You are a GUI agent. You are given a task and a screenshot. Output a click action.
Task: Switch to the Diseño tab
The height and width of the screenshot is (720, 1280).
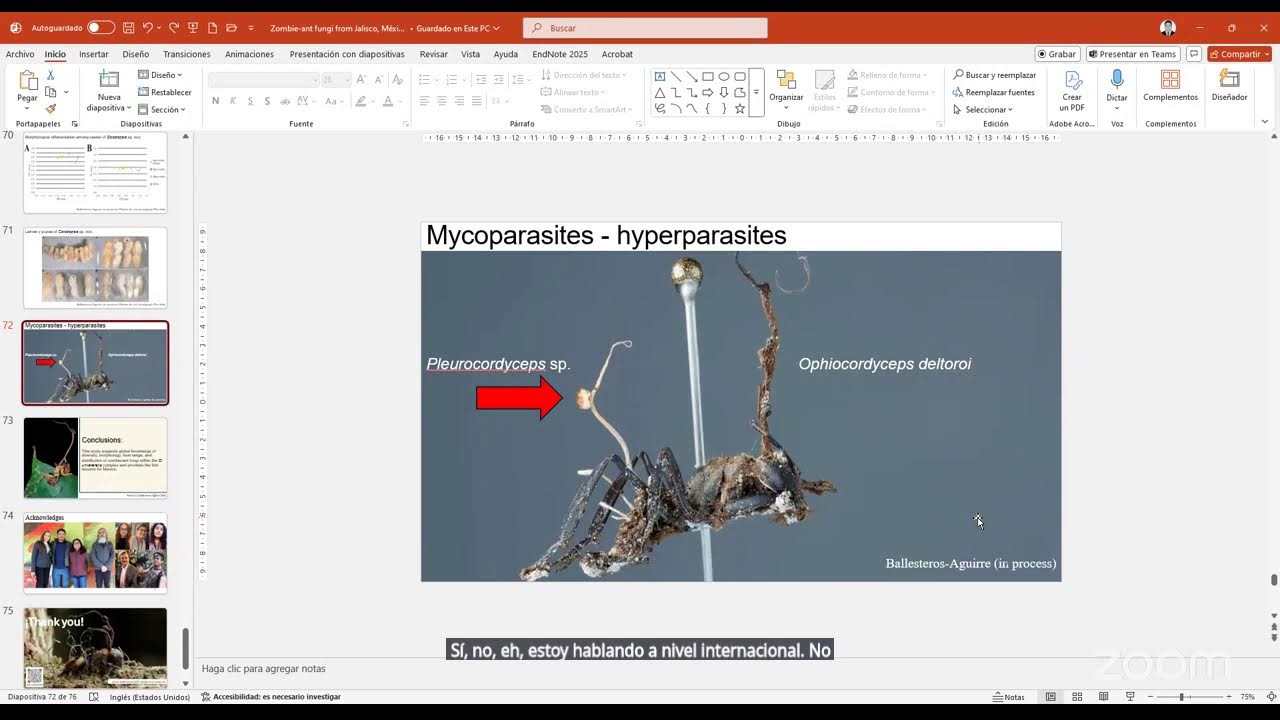136,54
